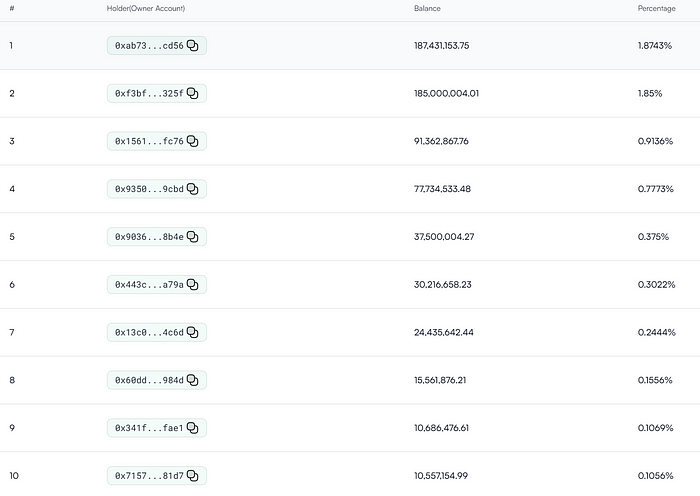Open the 0xab73...cd56 holder account
This screenshot has height=496, width=700.
point(148,46)
